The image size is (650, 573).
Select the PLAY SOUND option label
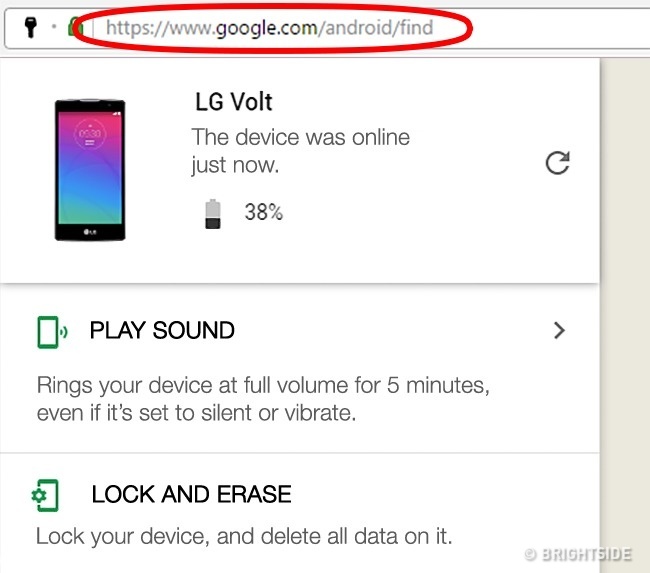pos(162,331)
